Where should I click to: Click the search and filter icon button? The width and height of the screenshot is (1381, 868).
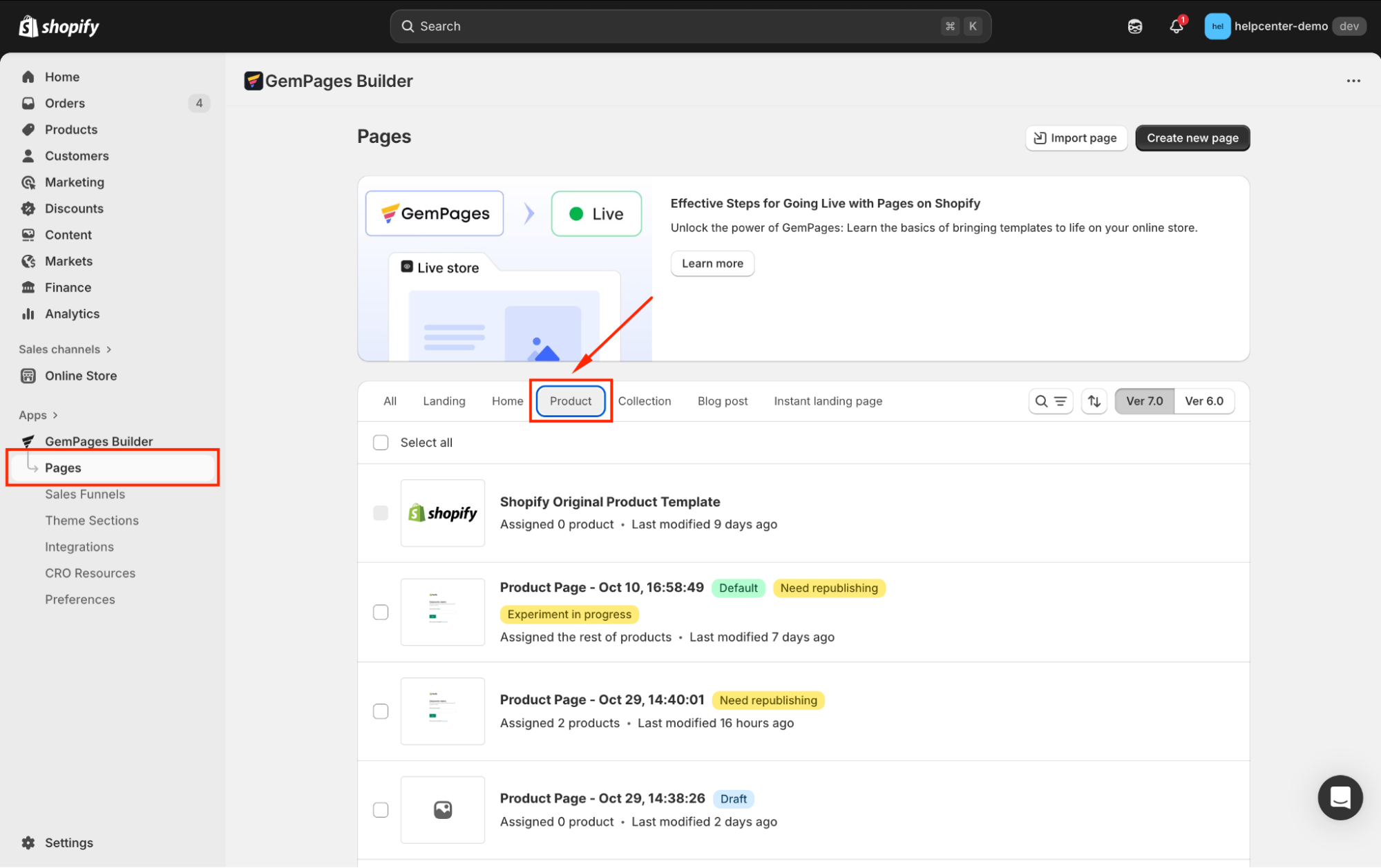click(1050, 401)
